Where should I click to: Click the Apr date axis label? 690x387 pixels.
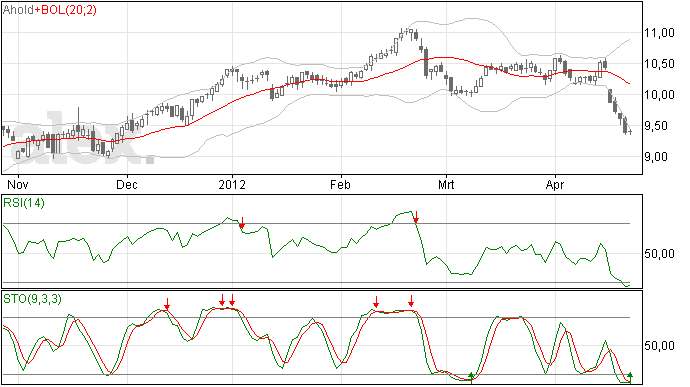(x=555, y=185)
